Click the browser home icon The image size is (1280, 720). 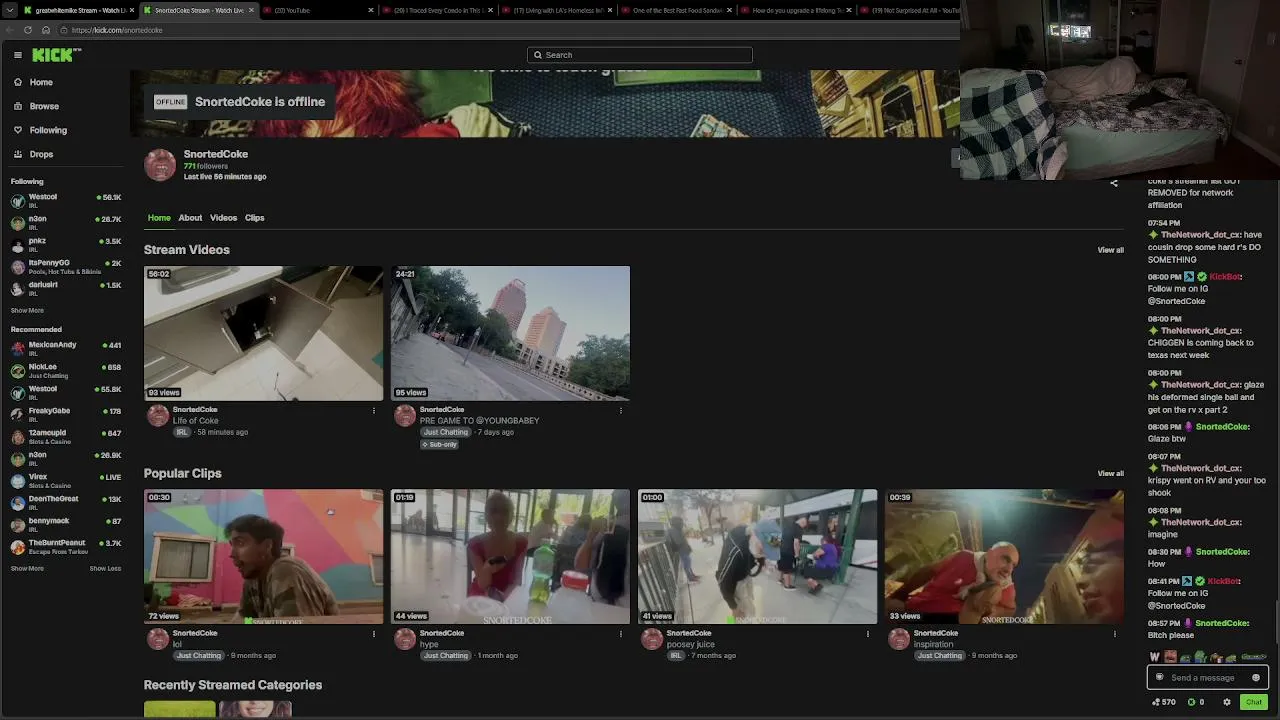(45, 30)
